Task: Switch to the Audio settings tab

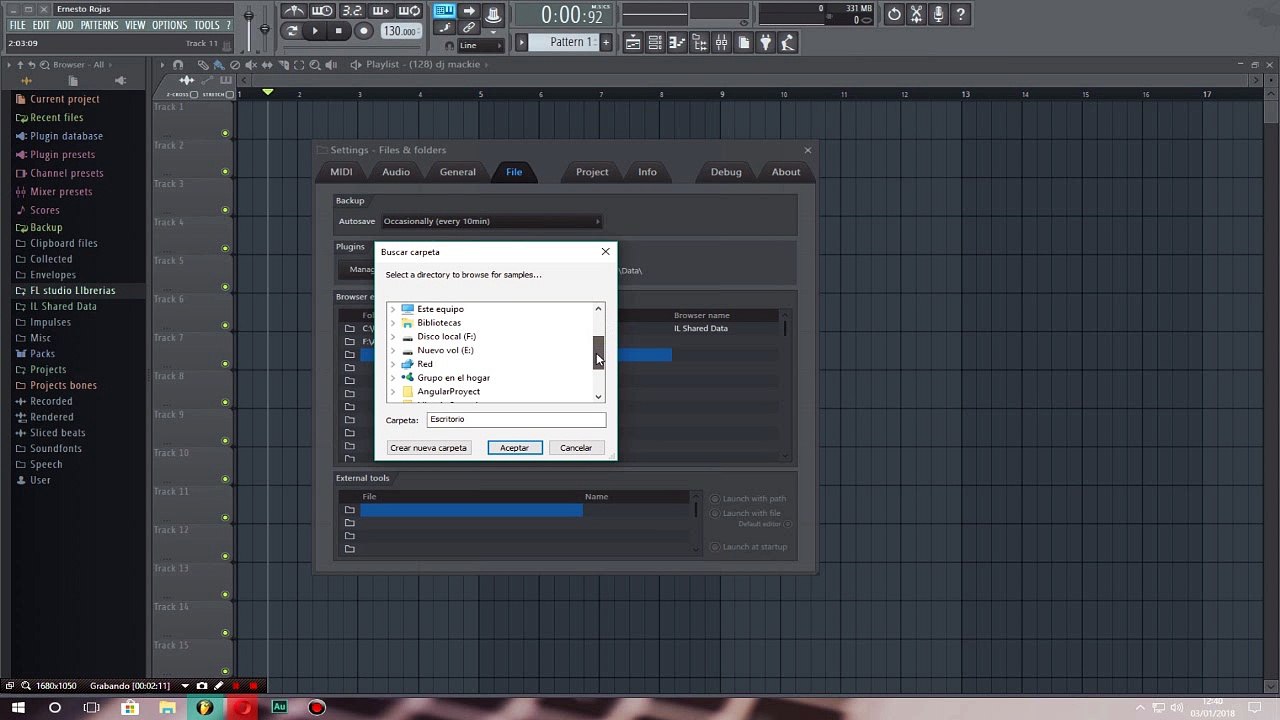Action: [x=396, y=172]
